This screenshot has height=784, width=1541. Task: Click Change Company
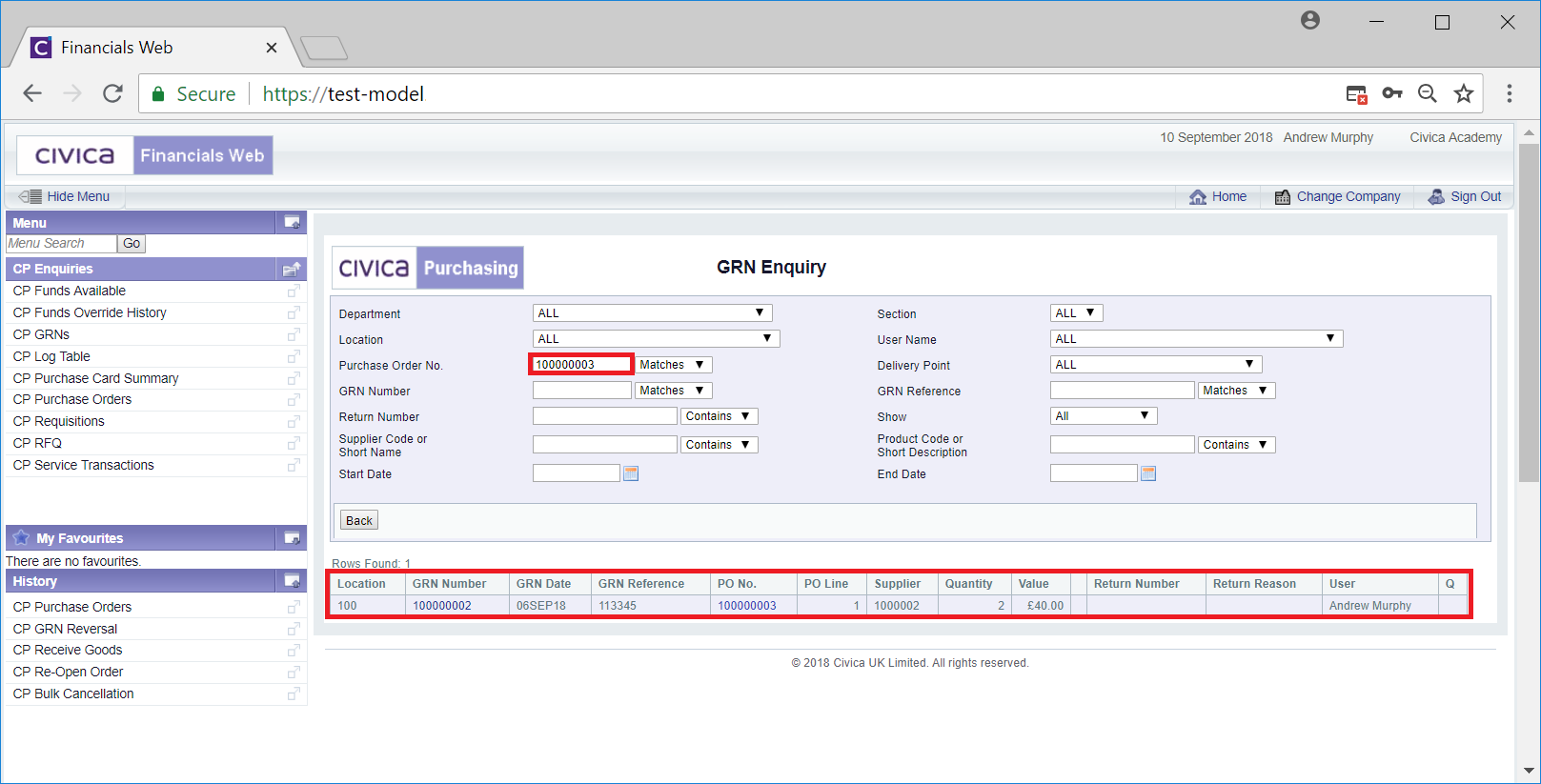pos(1338,196)
